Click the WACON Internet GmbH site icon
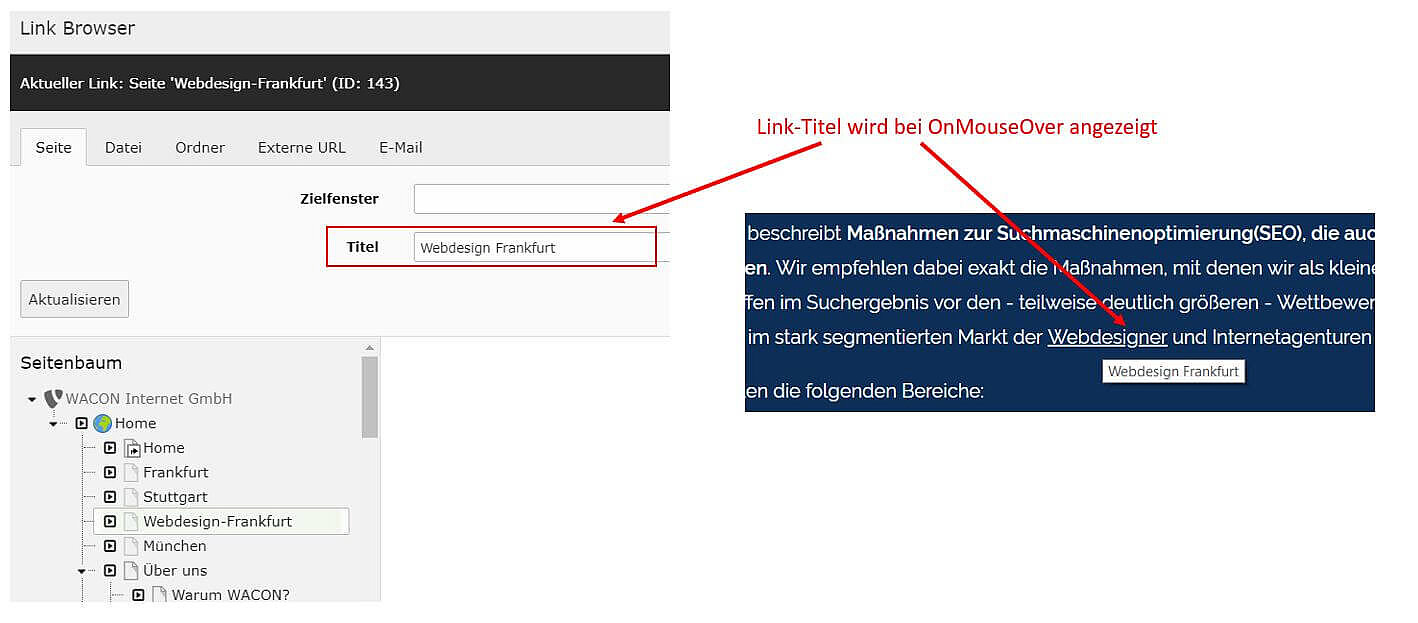 (53, 398)
